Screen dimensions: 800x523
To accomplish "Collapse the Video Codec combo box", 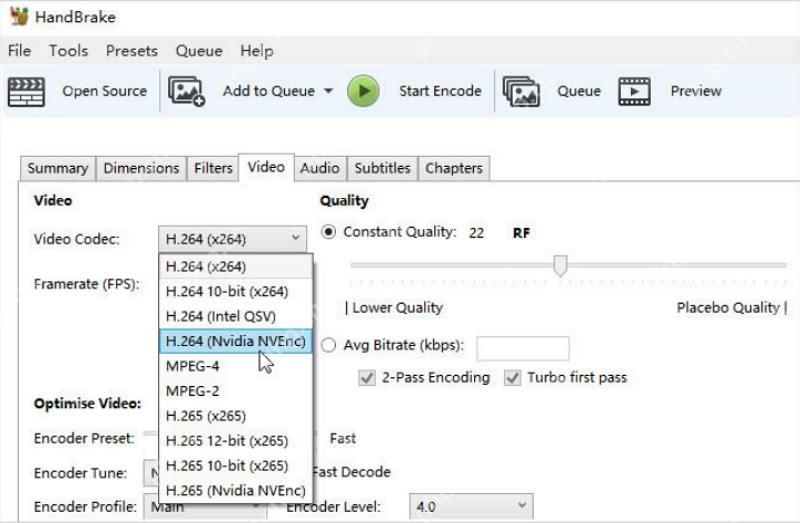I will point(233,239).
